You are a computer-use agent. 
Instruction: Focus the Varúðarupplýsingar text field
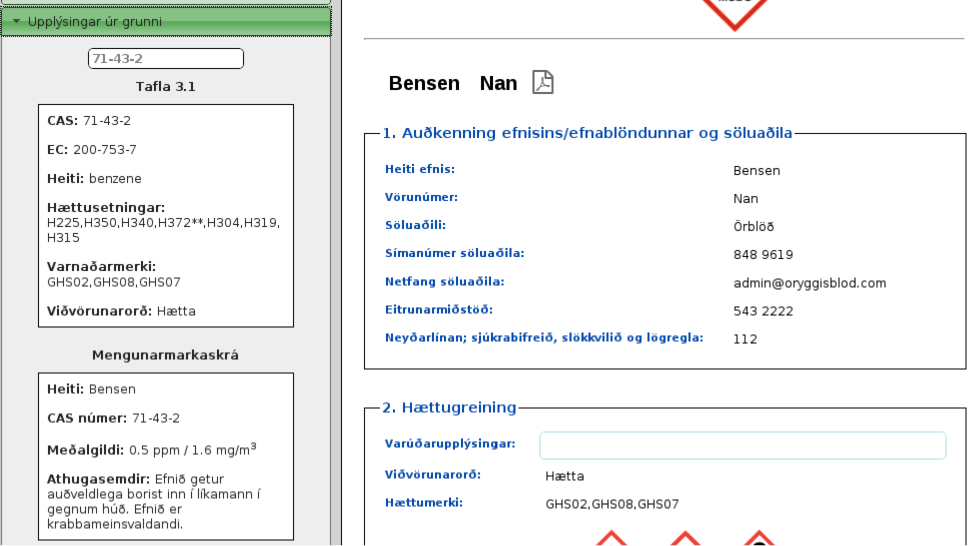pyautogui.click(x=742, y=445)
